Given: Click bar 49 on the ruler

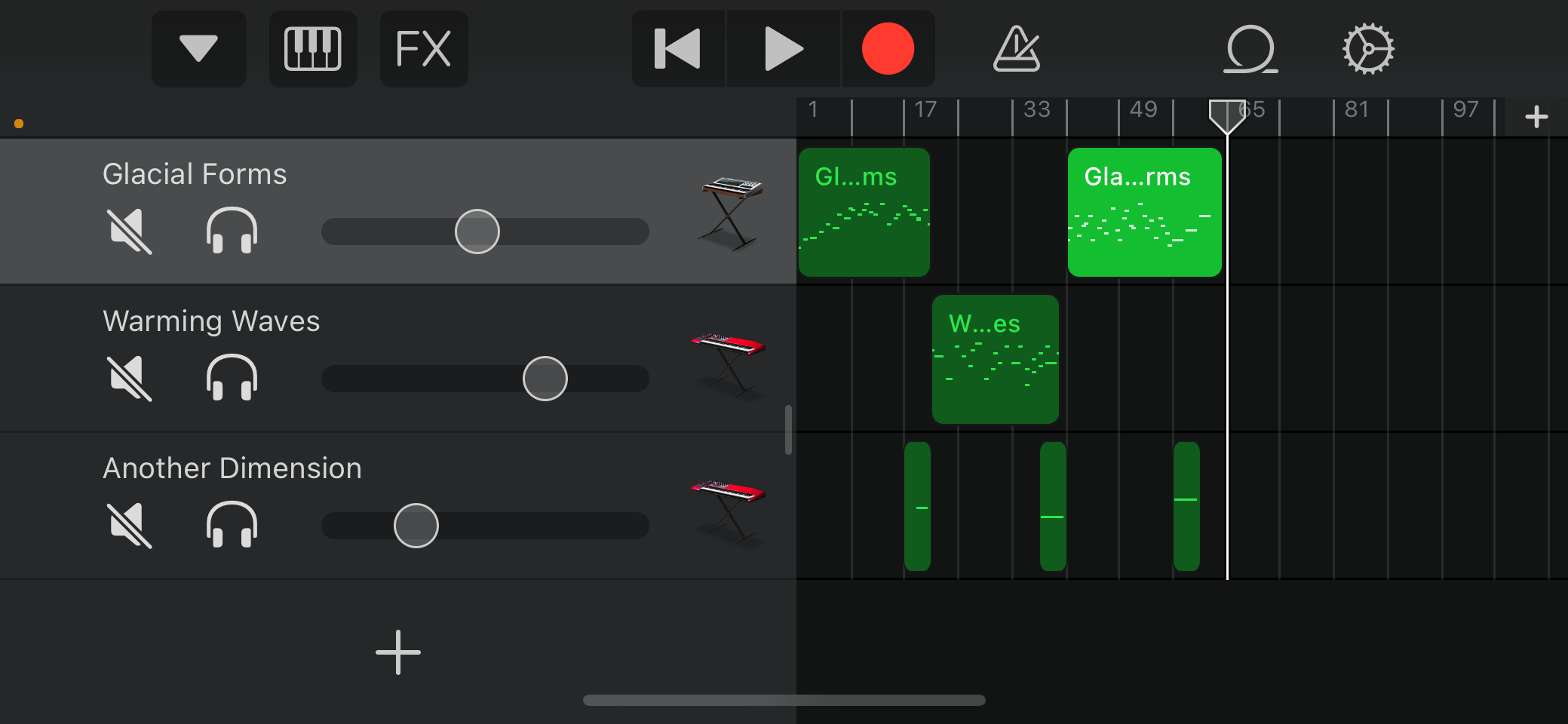Looking at the screenshot, I should click(1143, 110).
